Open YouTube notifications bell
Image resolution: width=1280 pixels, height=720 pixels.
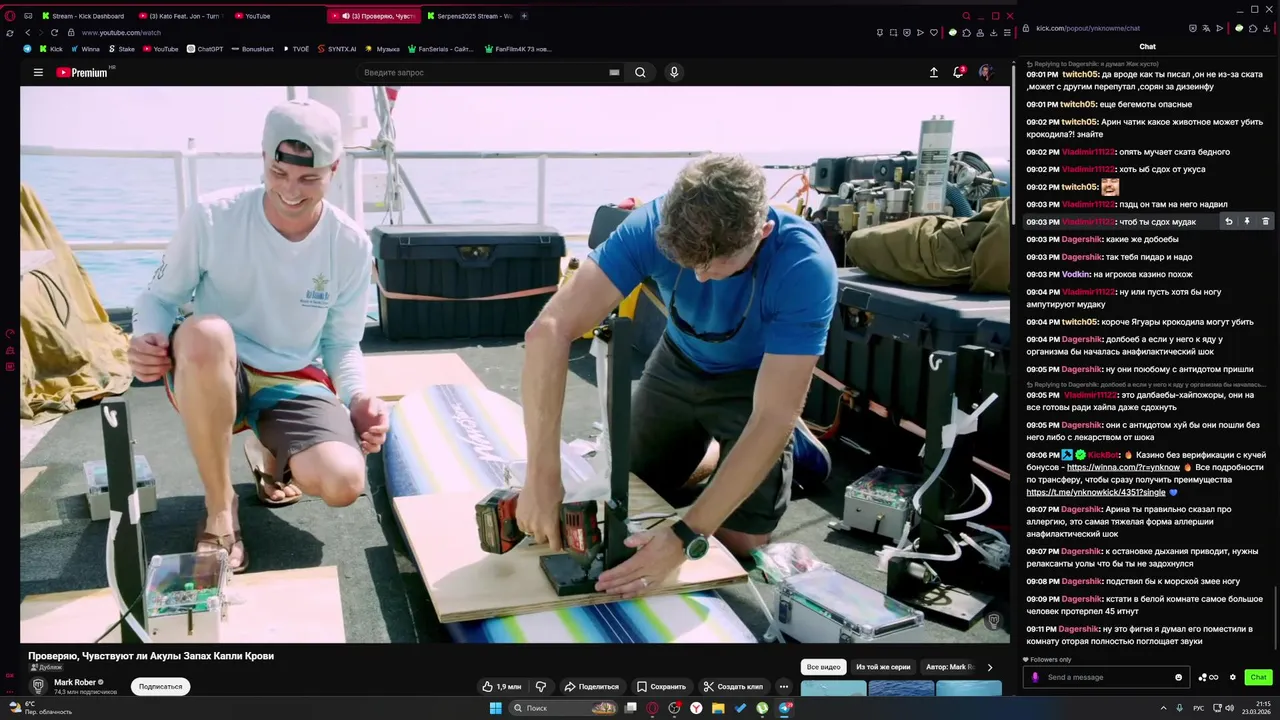coord(958,72)
